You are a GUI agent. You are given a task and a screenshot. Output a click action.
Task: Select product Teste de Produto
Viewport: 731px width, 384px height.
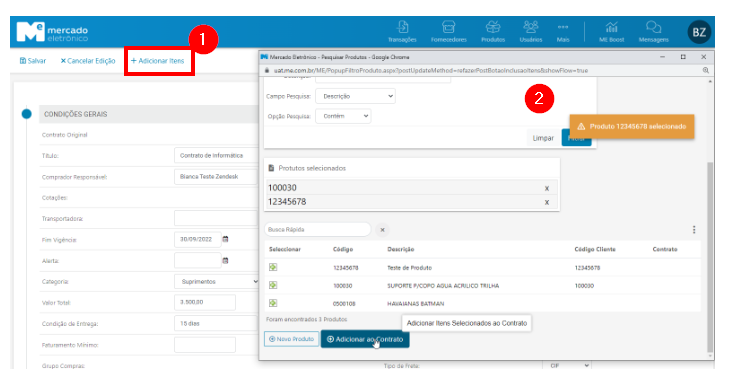tap(273, 267)
